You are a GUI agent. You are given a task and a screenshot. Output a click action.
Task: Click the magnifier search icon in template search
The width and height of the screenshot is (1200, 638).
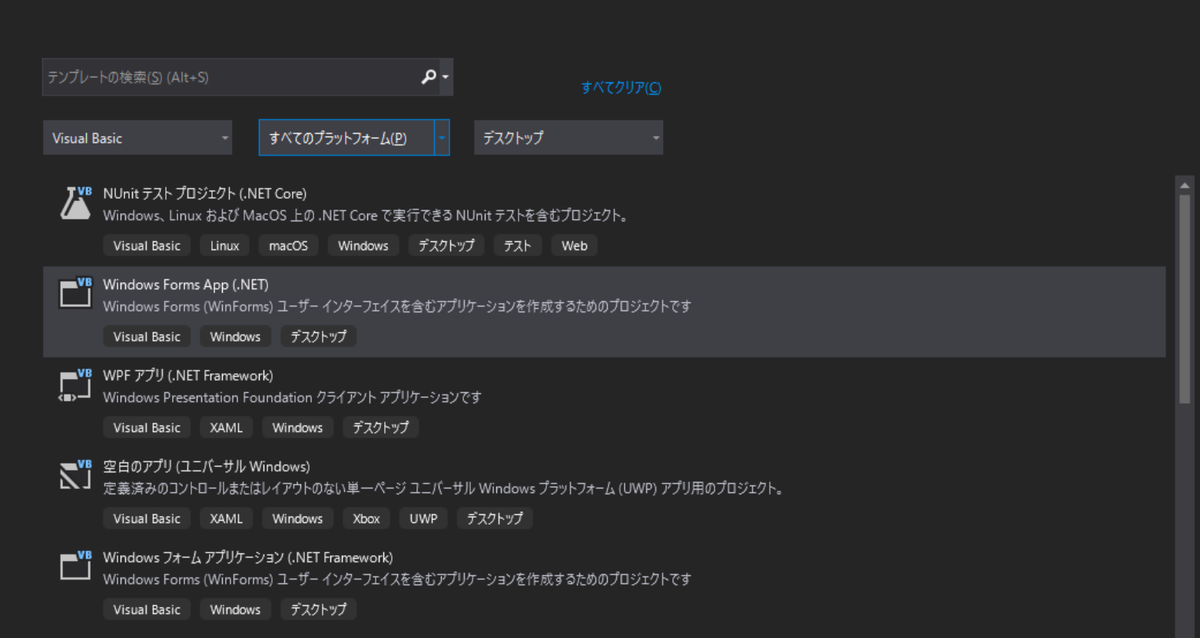(428, 77)
